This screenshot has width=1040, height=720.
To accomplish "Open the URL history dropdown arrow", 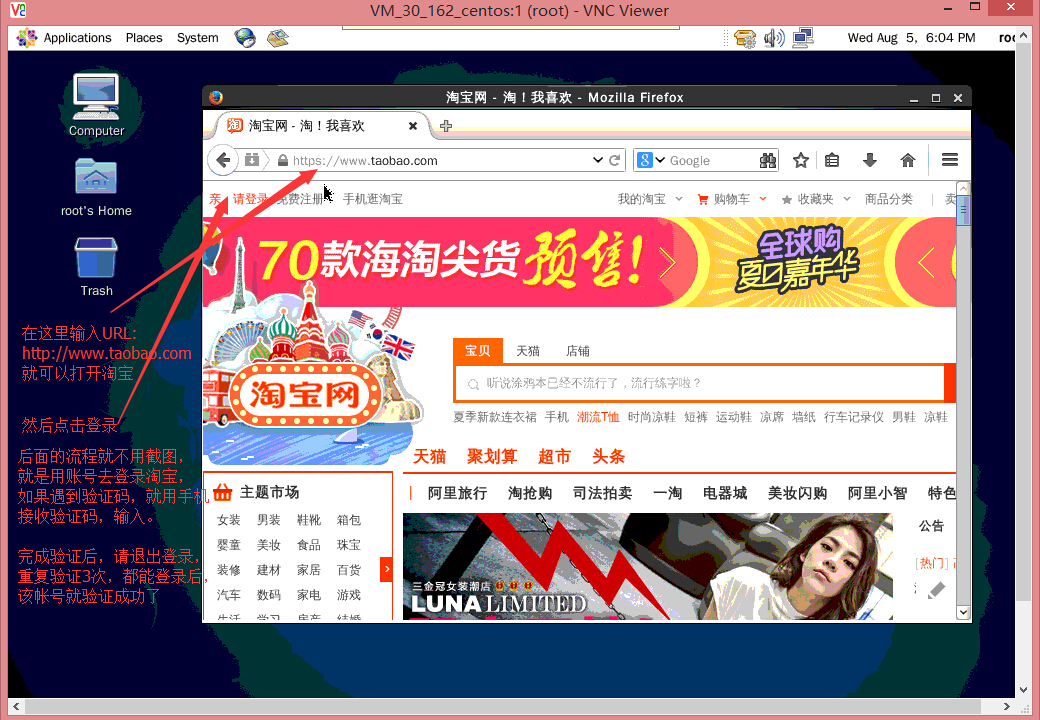I will [598, 160].
